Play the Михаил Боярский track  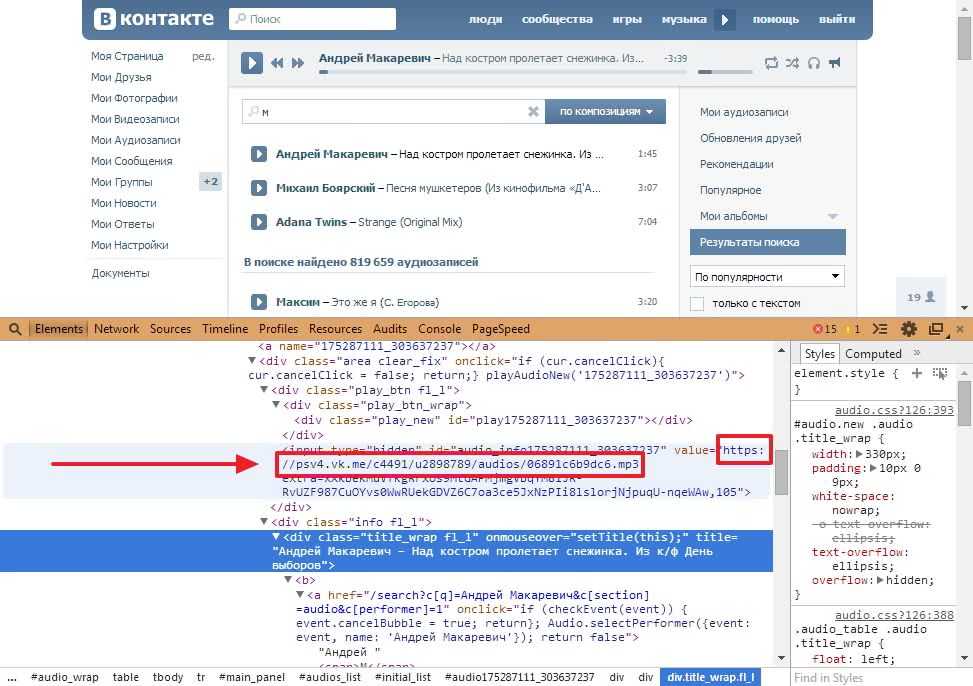point(259,187)
